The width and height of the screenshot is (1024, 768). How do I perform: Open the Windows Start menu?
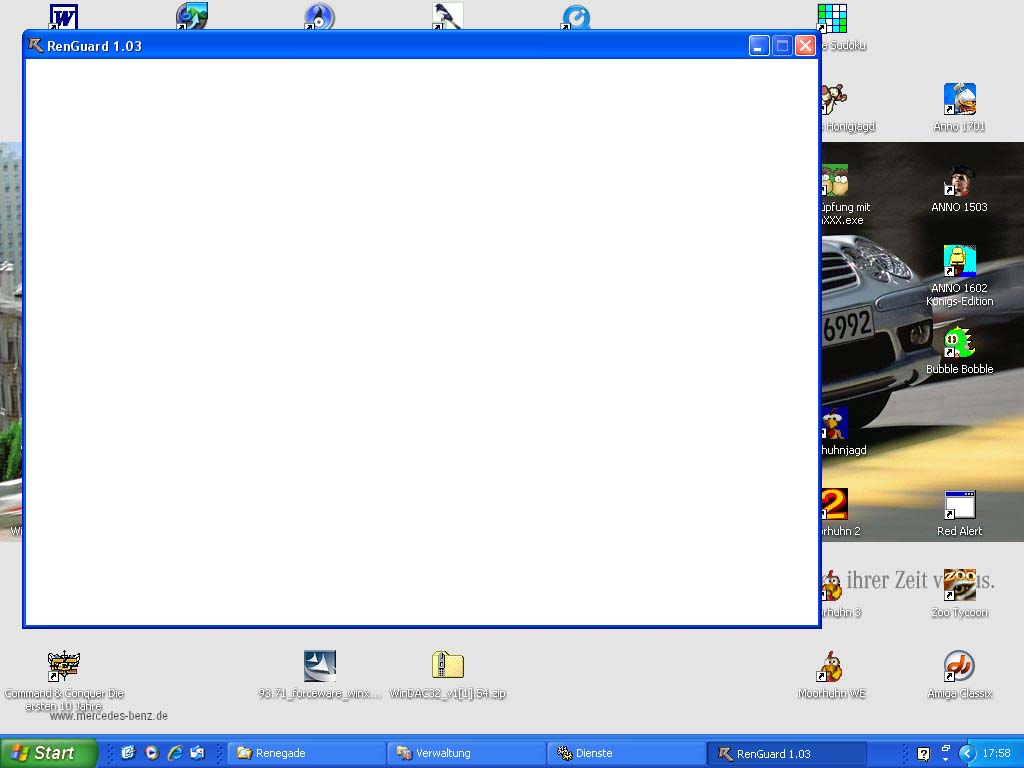coord(48,753)
